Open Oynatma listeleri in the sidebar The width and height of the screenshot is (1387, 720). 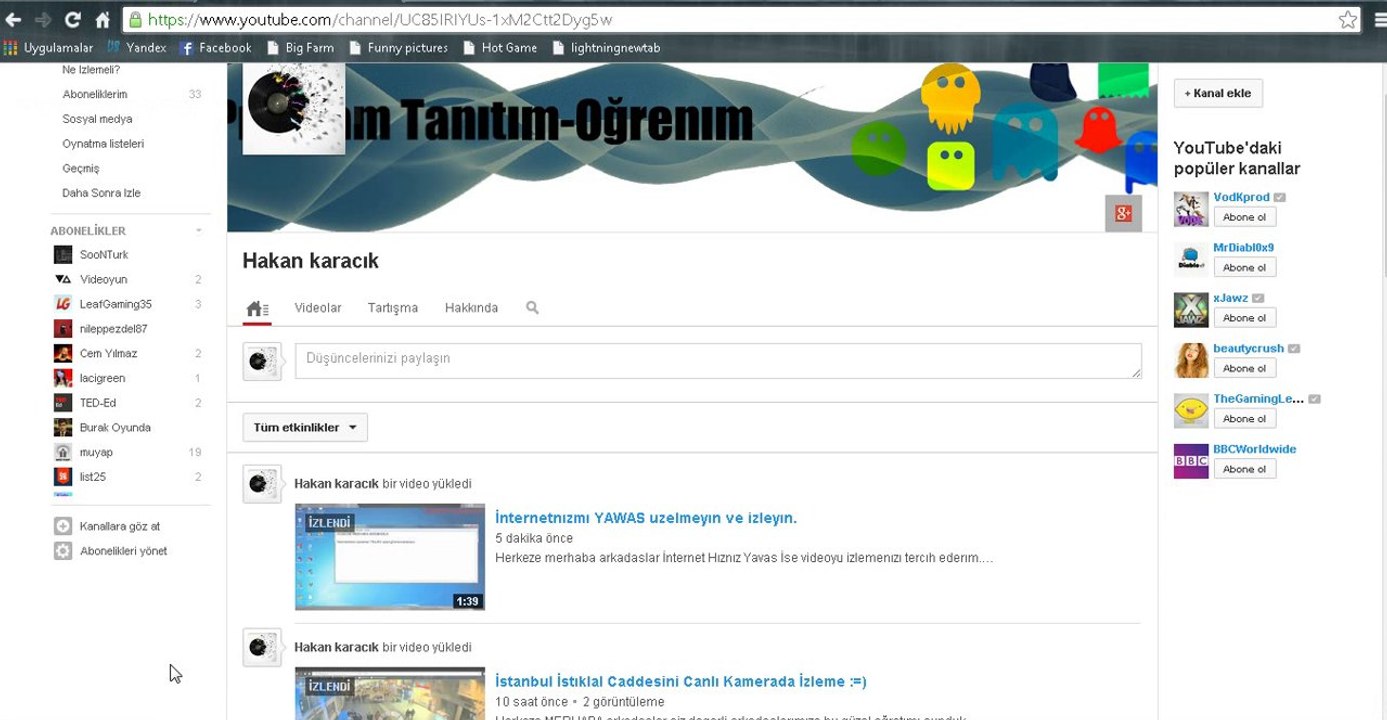pyautogui.click(x=103, y=144)
